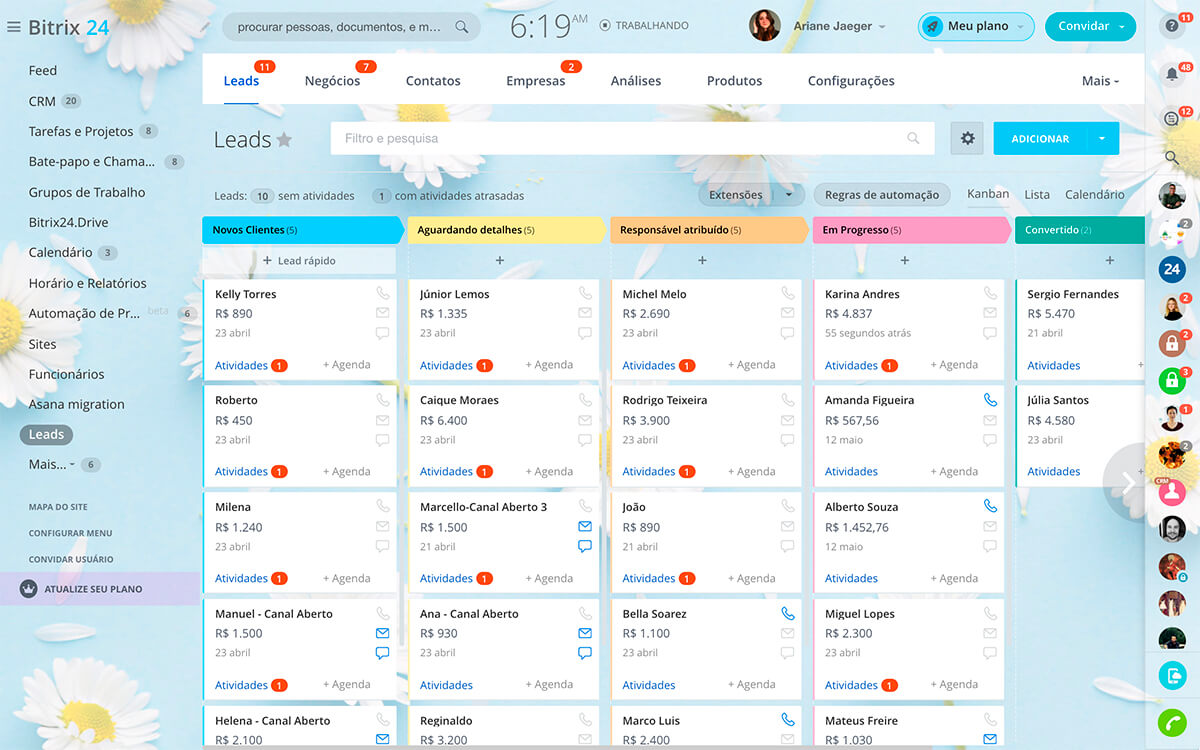Image resolution: width=1200 pixels, height=750 pixels.
Task: Click the Filtro e pesquisa input field
Action: point(620,139)
